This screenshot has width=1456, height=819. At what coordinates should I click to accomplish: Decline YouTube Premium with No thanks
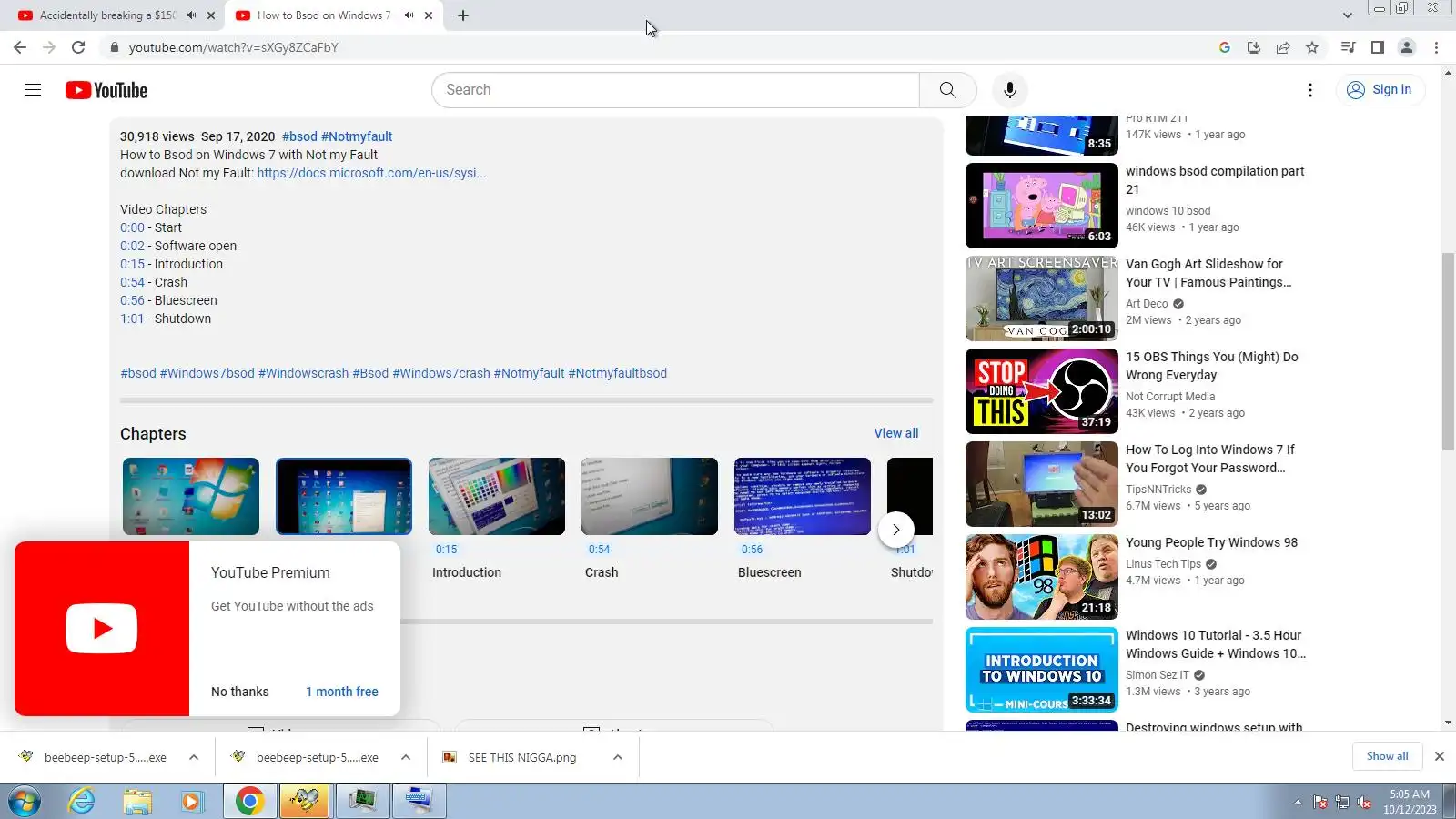240,692
